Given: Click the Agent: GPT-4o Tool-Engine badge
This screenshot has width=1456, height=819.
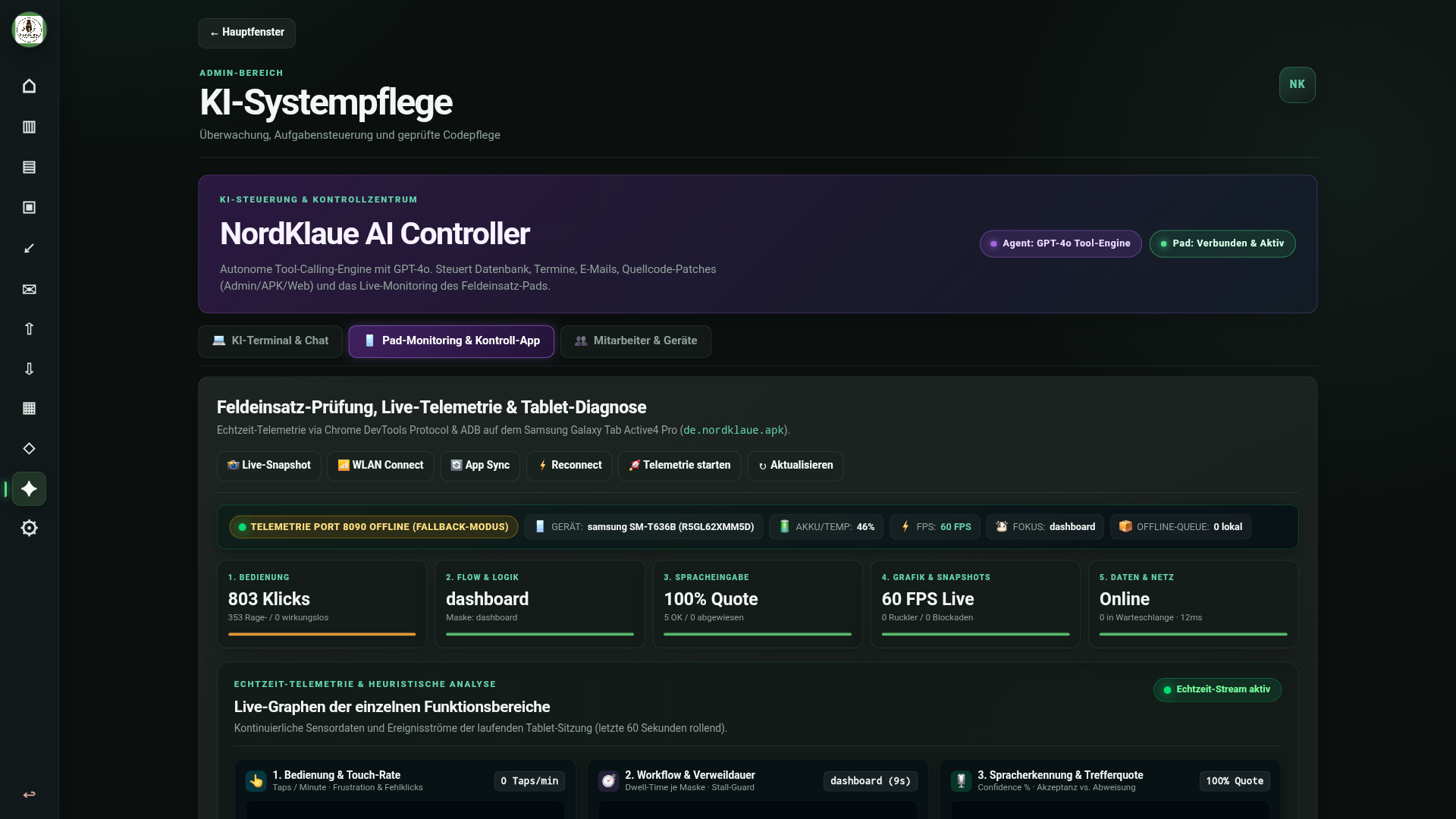Looking at the screenshot, I should [1060, 243].
